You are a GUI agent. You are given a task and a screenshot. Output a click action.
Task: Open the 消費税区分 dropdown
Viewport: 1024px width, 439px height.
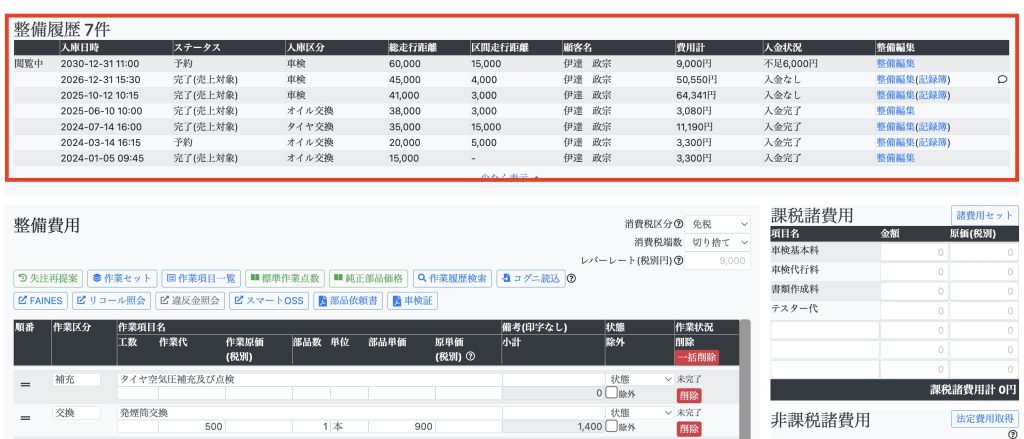coord(718,225)
